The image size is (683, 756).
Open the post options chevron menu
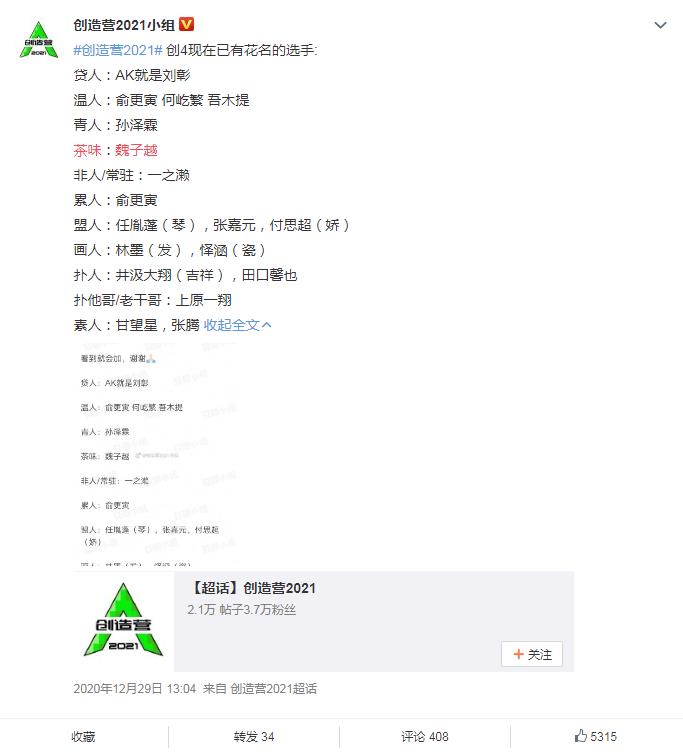(660, 25)
